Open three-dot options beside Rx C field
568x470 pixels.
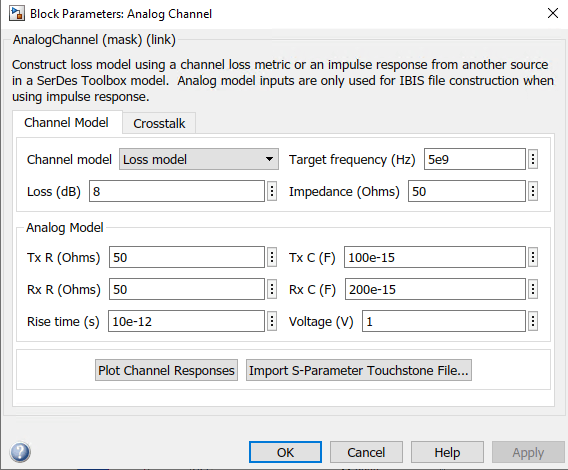click(533, 289)
